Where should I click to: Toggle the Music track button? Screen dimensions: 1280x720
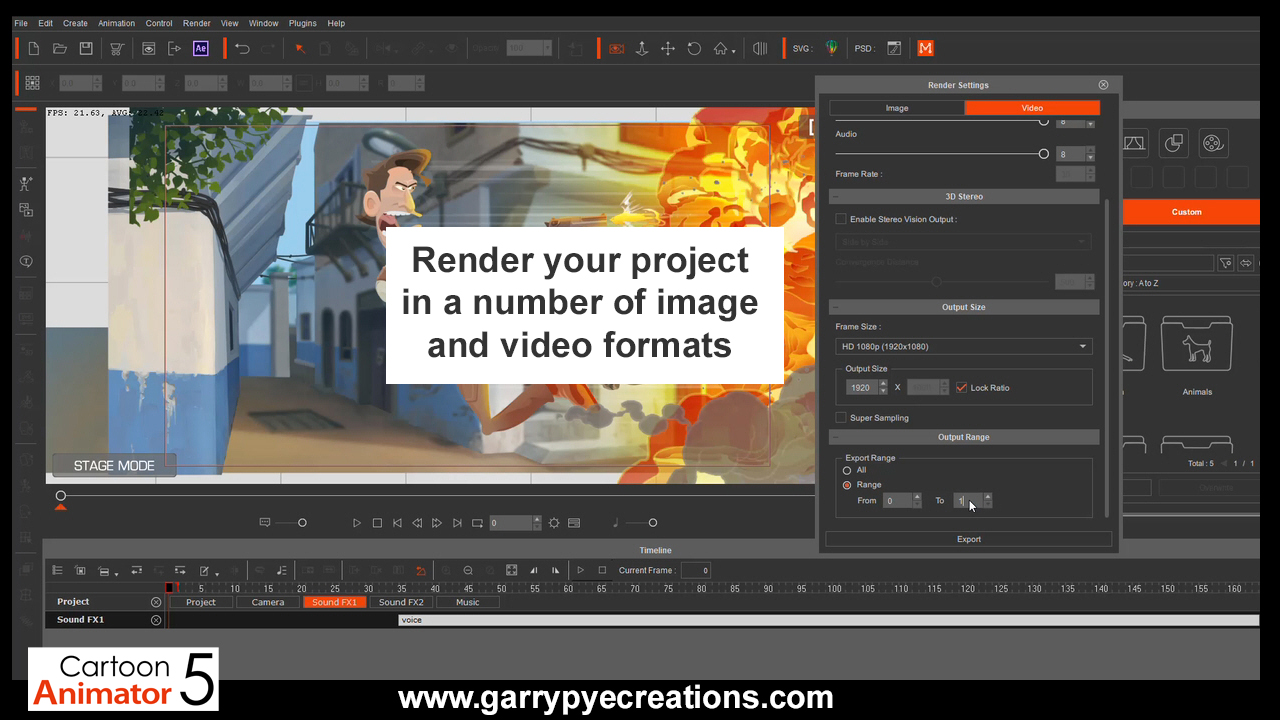pos(467,602)
